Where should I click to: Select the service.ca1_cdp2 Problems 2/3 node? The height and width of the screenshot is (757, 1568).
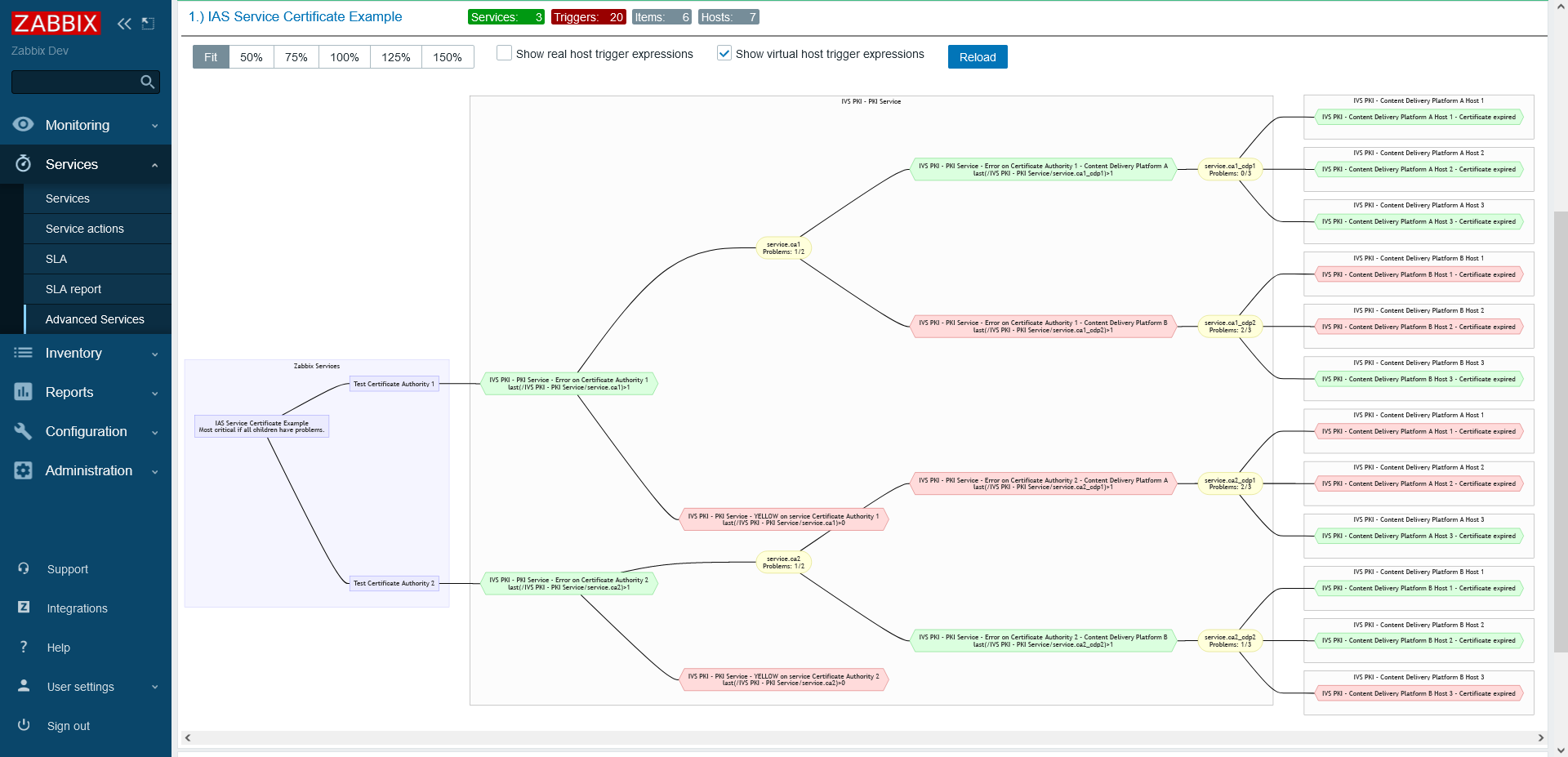coord(1230,326)
